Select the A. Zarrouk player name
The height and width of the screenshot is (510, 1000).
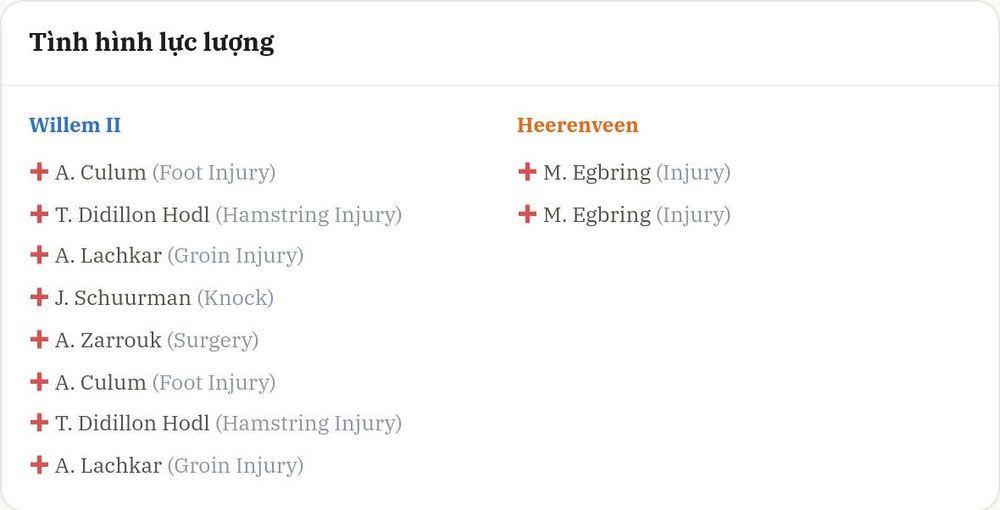coord(108,340)
